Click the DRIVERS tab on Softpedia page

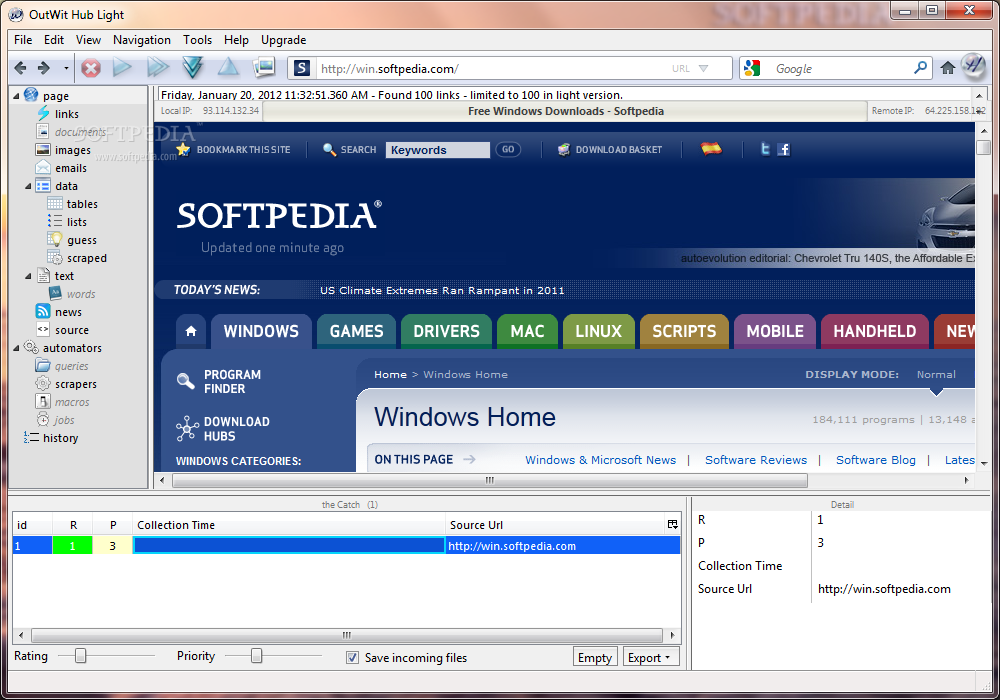(446, 332)
